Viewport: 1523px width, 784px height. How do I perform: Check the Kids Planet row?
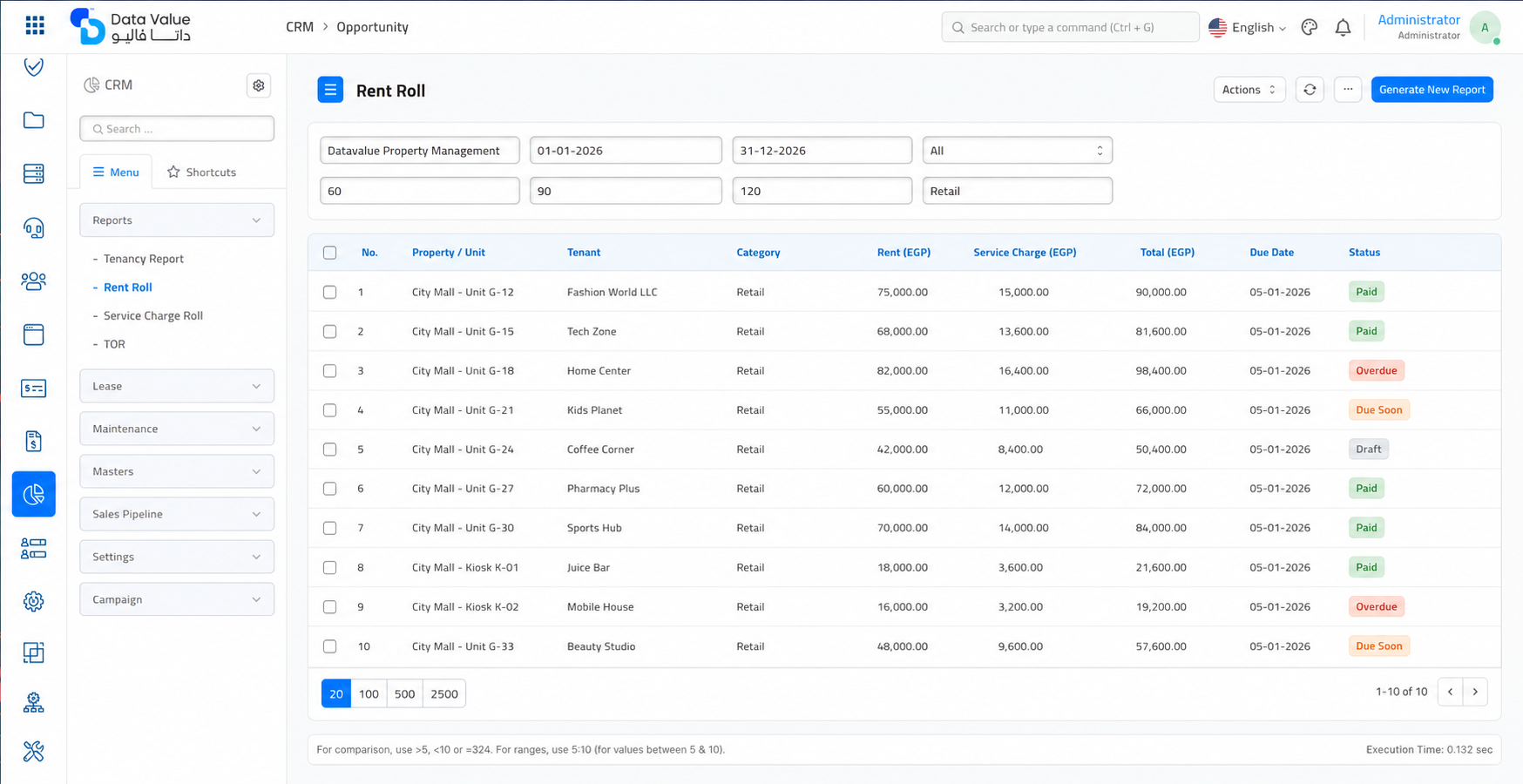(x=329, y=409)
